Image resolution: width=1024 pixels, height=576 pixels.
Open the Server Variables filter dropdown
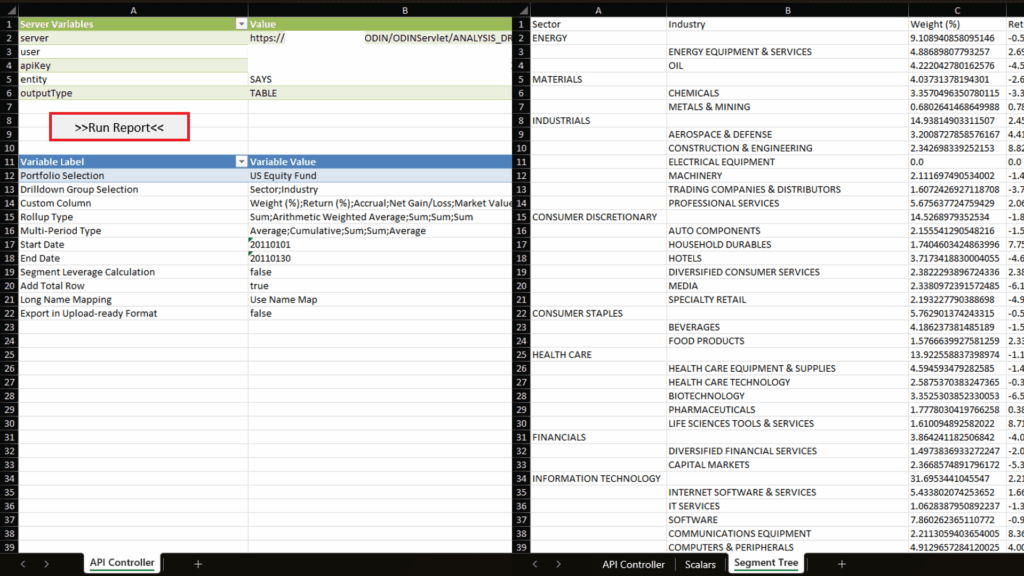coord(240,23)
